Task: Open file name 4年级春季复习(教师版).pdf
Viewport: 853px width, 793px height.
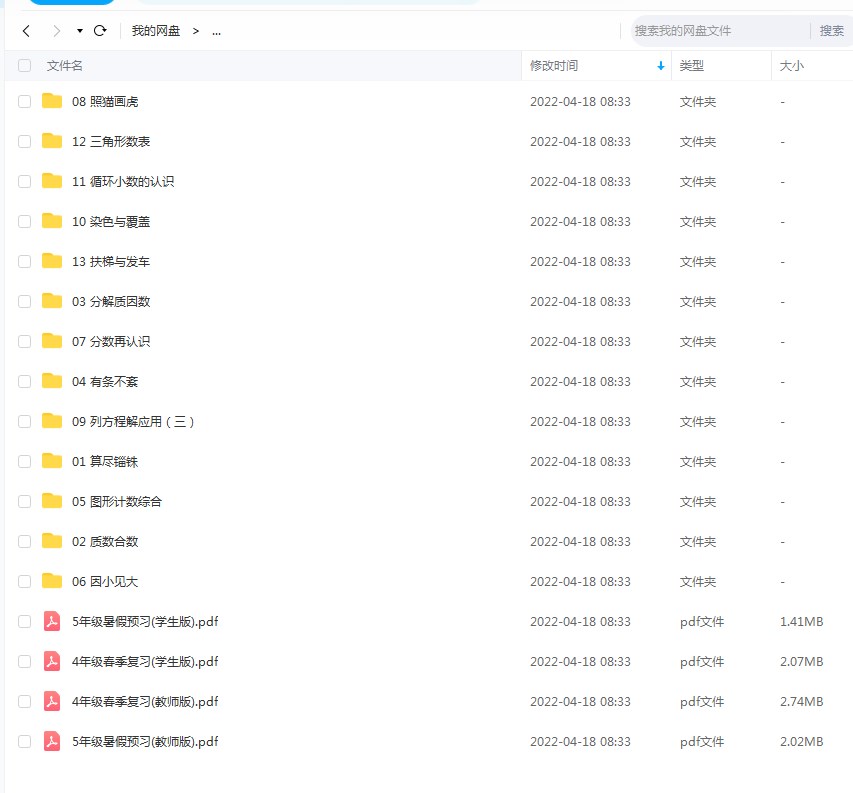Action: click(x=145, y=701)
